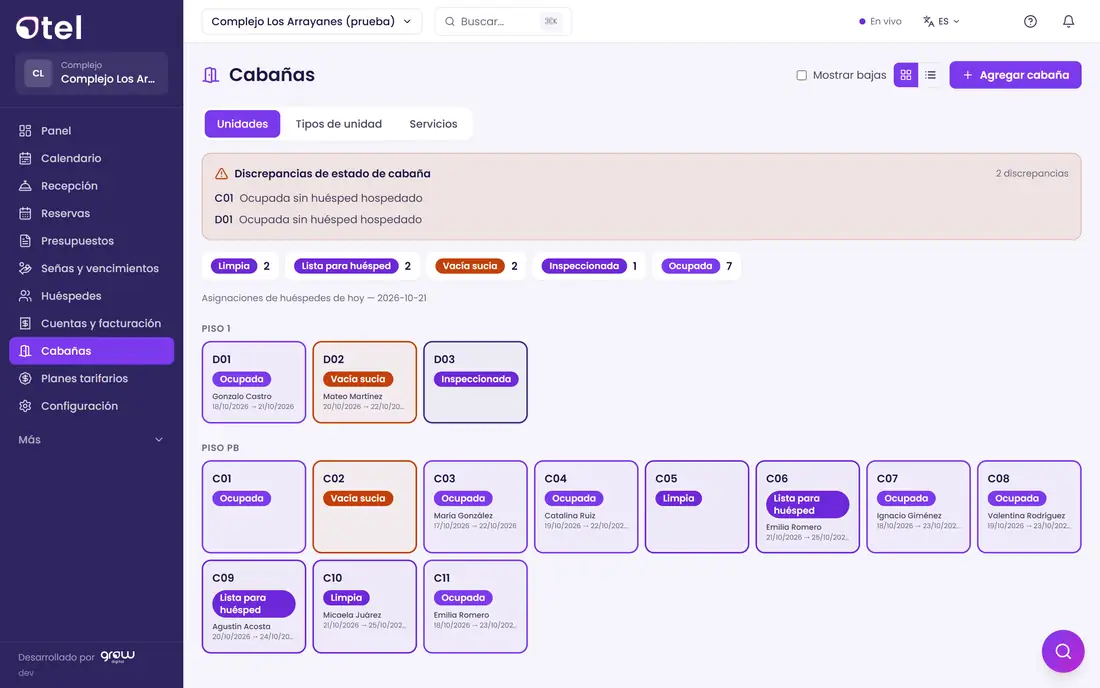Open the Complejo Los Arrayanes dropdown

[311, 22]
